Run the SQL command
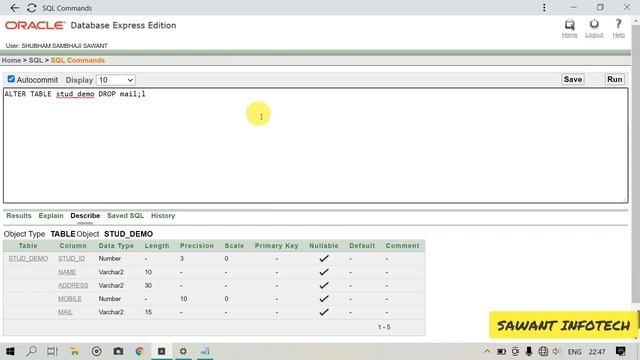The image size is (640, 360). point(615,80)
